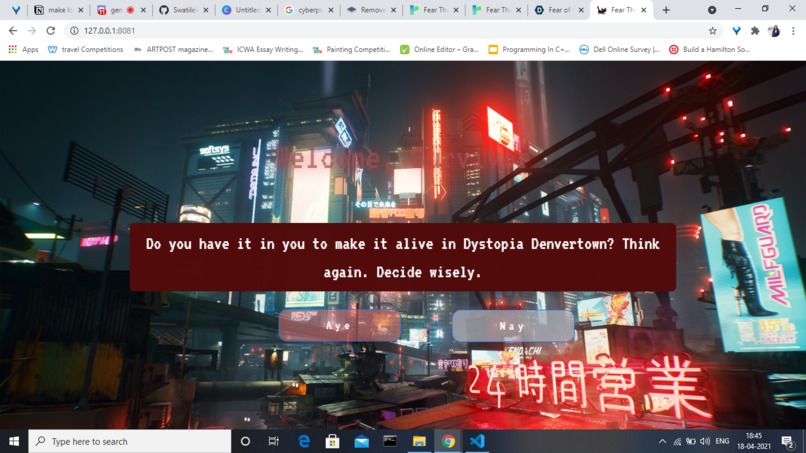Image resolution: width=806 pixels, height=453 pixels.
Task: Open the Extensions puzzle menu
Action: [755, 31]
